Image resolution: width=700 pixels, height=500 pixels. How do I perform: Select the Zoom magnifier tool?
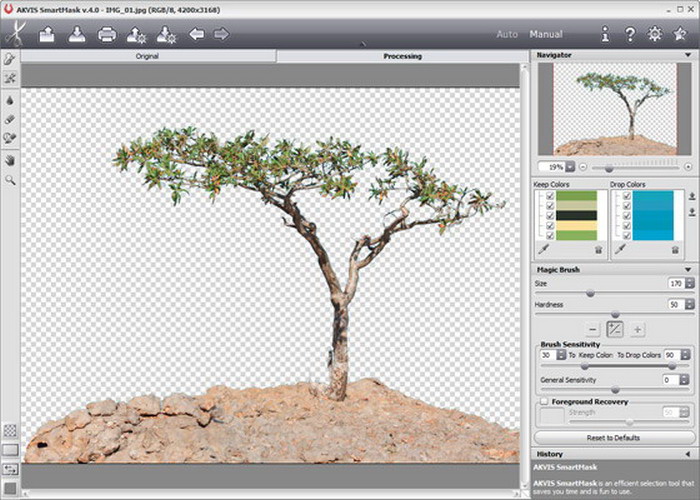(9, 180)
